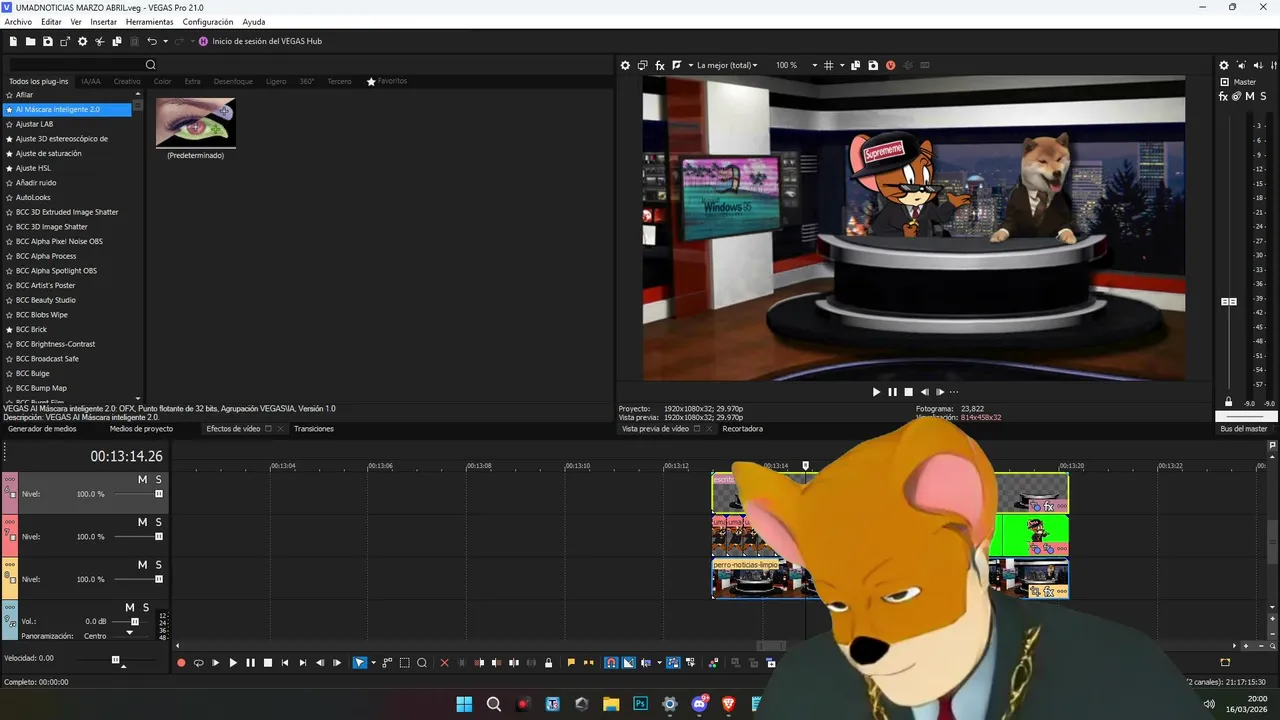The width and height of the screenshot is (1280, 720).
Task: Start recording with the red record button
Action: [x=181, y=662]
